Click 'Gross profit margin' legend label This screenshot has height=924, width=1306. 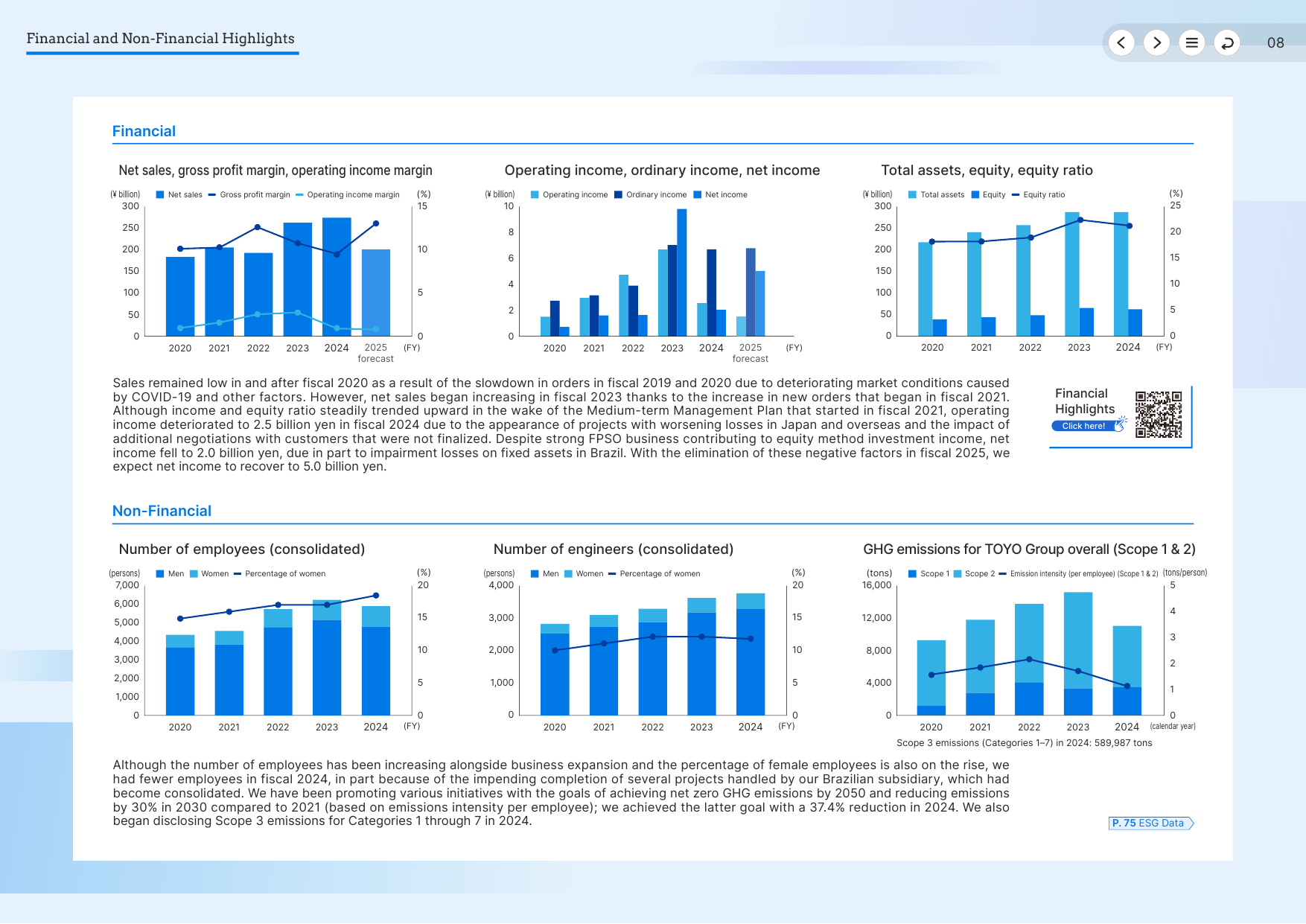click(255, 195)
